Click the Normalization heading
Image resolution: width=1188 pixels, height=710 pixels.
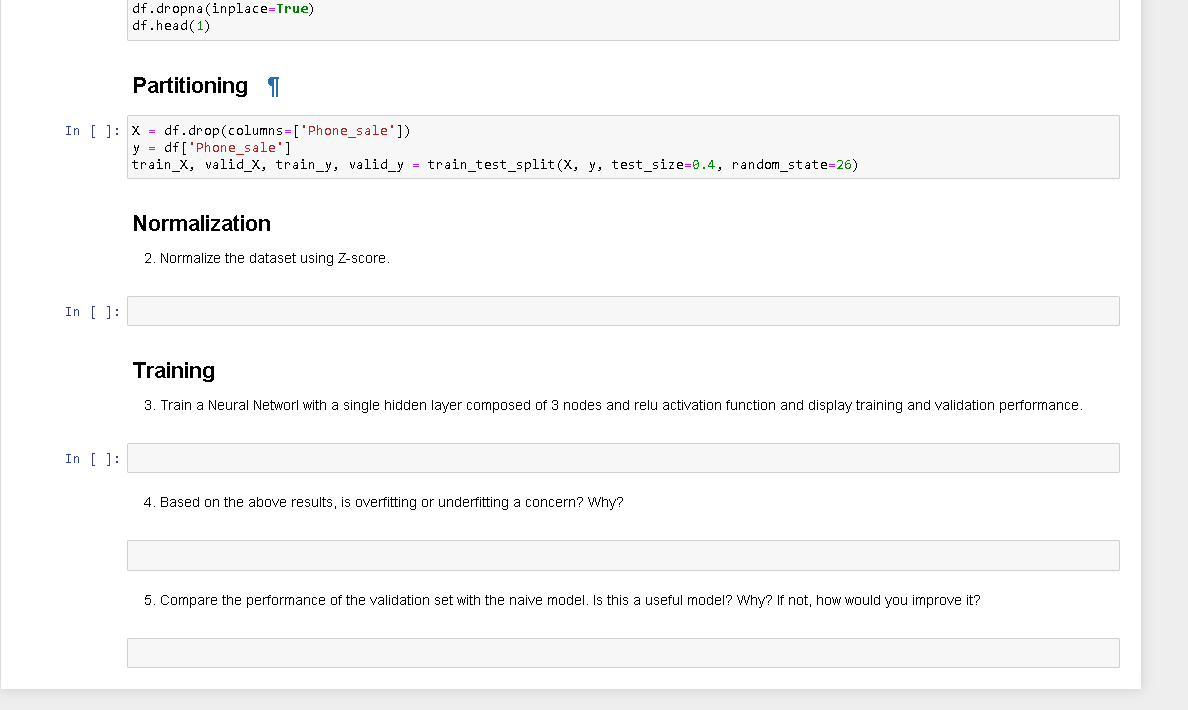tap(202, 223)
